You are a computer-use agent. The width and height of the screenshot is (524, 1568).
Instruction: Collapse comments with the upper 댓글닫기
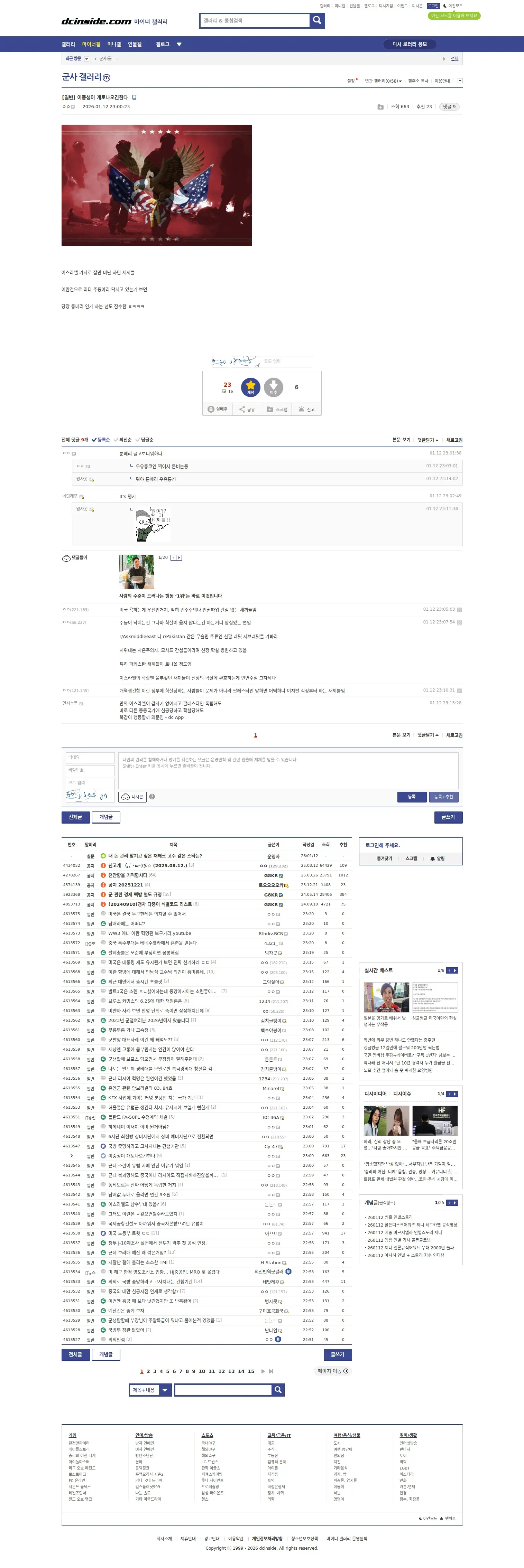click(x=428, y=440)
